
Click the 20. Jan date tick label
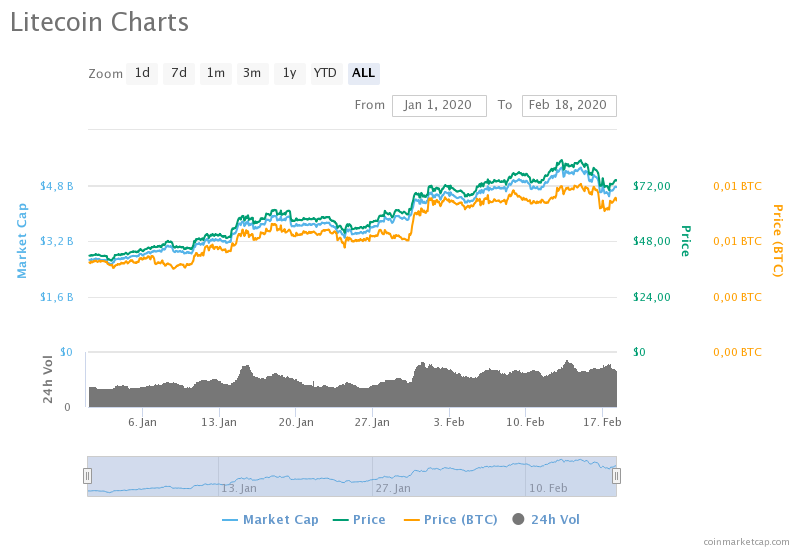click(x=296, y=422)
